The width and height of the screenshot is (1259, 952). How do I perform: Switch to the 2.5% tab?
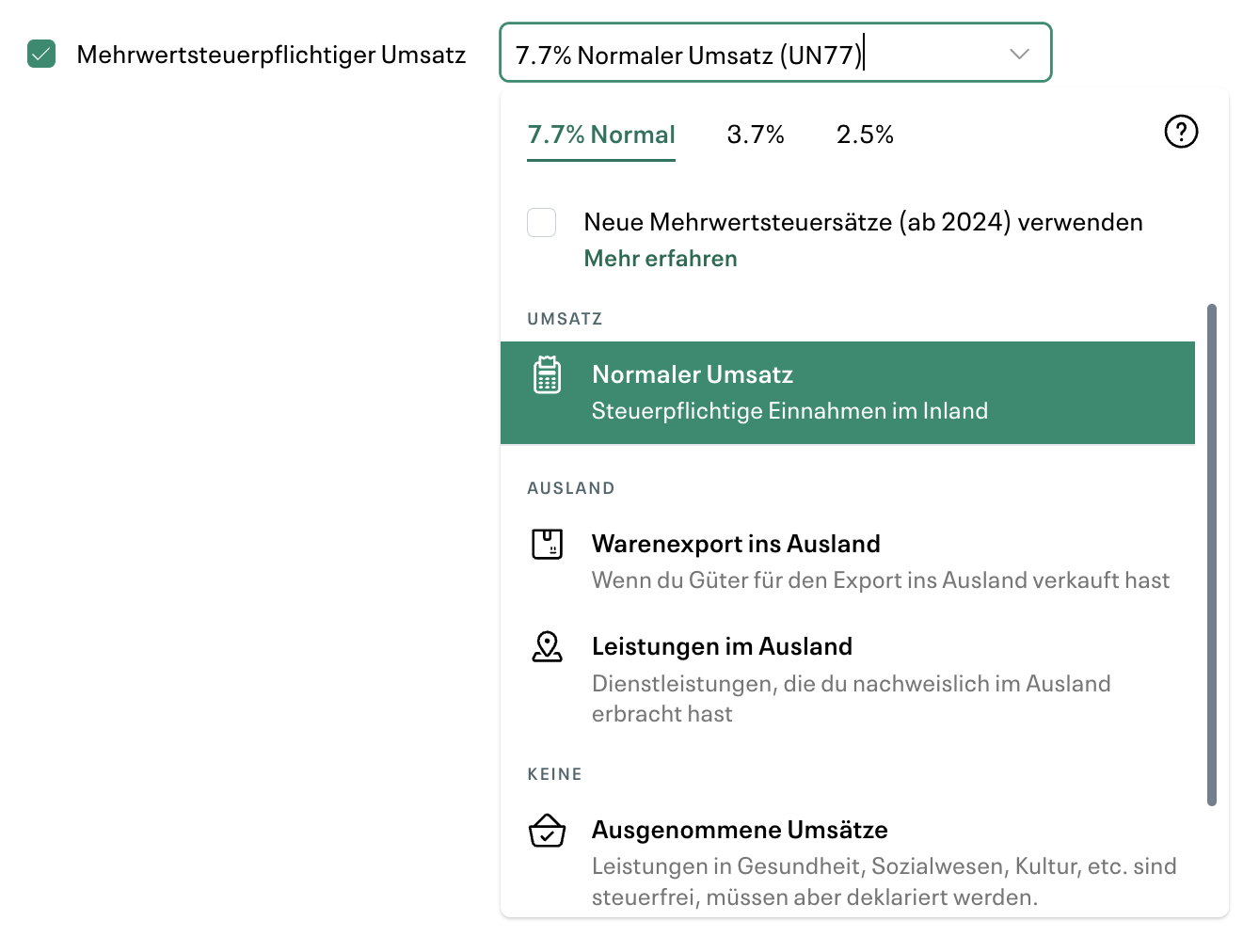click(x=865, y=135)
